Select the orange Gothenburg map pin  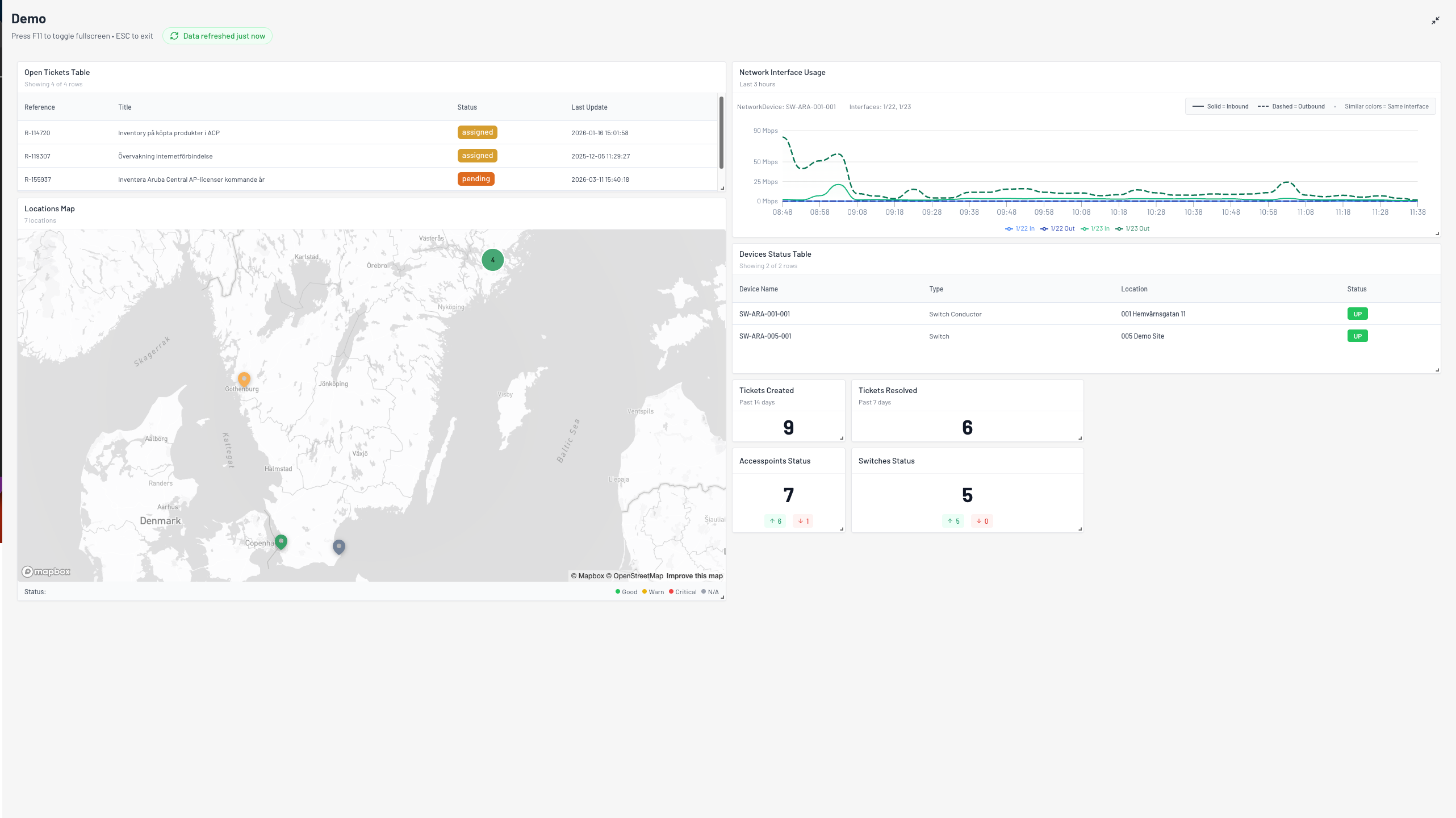244,379
